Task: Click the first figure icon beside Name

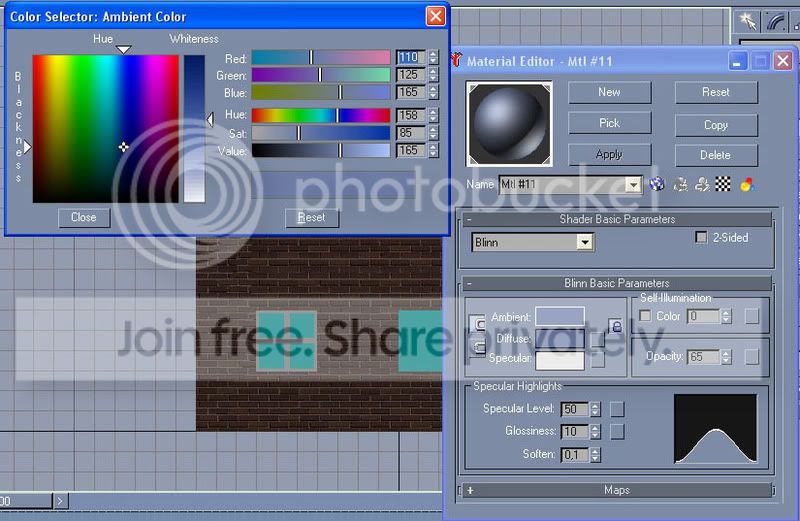Action: [x=681, y=184]
